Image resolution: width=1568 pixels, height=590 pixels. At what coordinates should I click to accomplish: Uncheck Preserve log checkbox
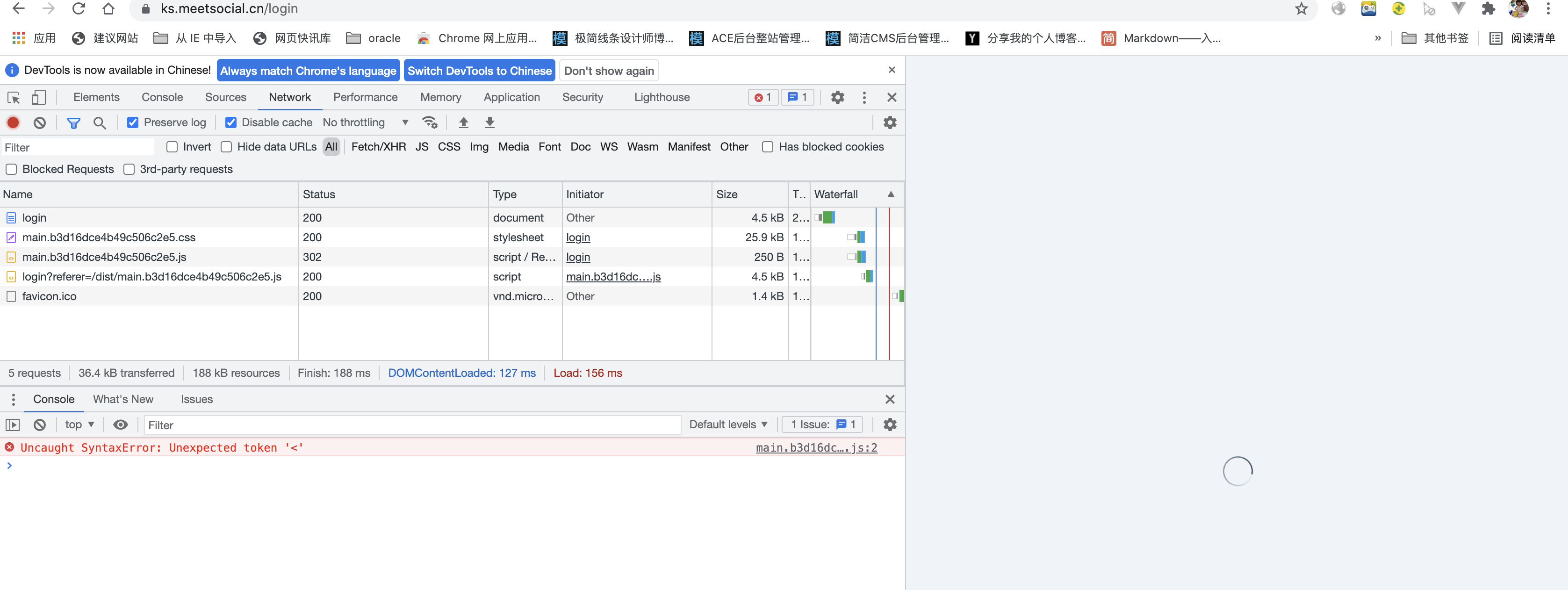point(133,122)
